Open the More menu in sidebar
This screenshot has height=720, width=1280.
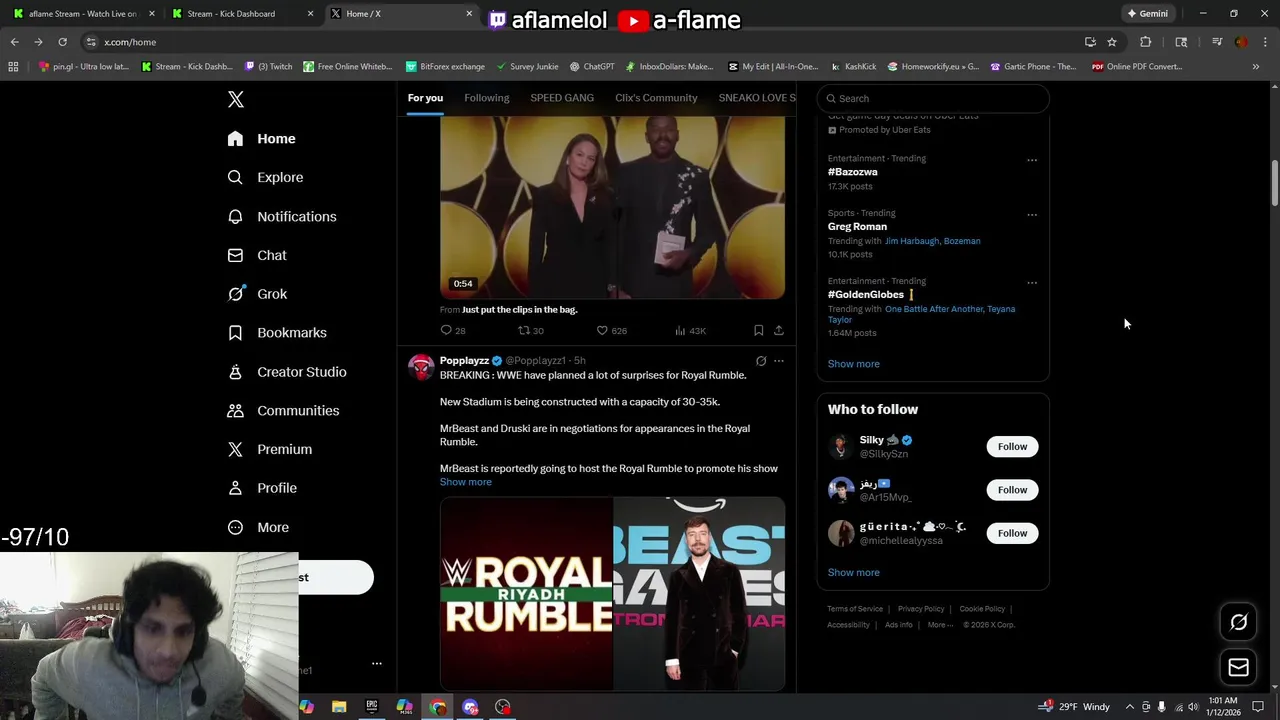257,527
